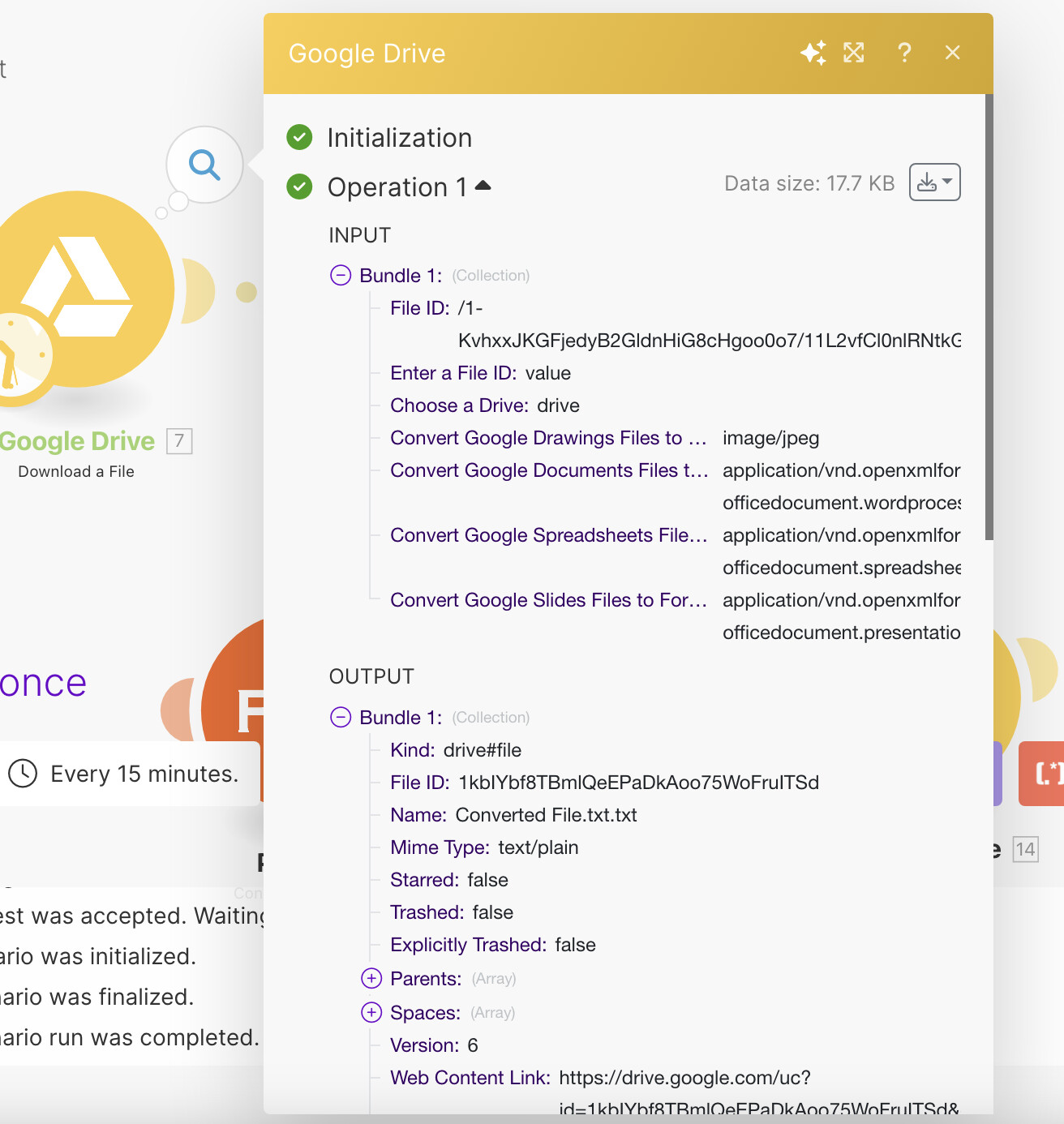
Task: Open the download output bundles dropdown
Action: [935, 182]
